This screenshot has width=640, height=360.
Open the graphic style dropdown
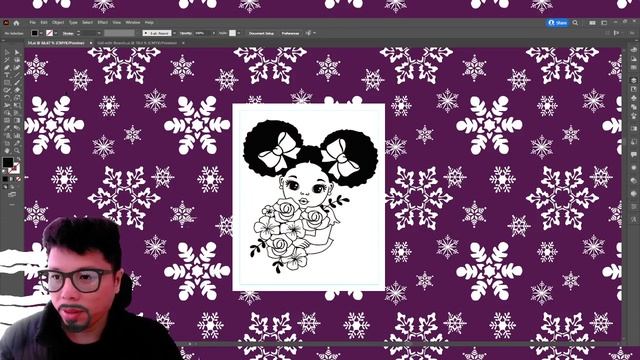[x=238, y=33]
